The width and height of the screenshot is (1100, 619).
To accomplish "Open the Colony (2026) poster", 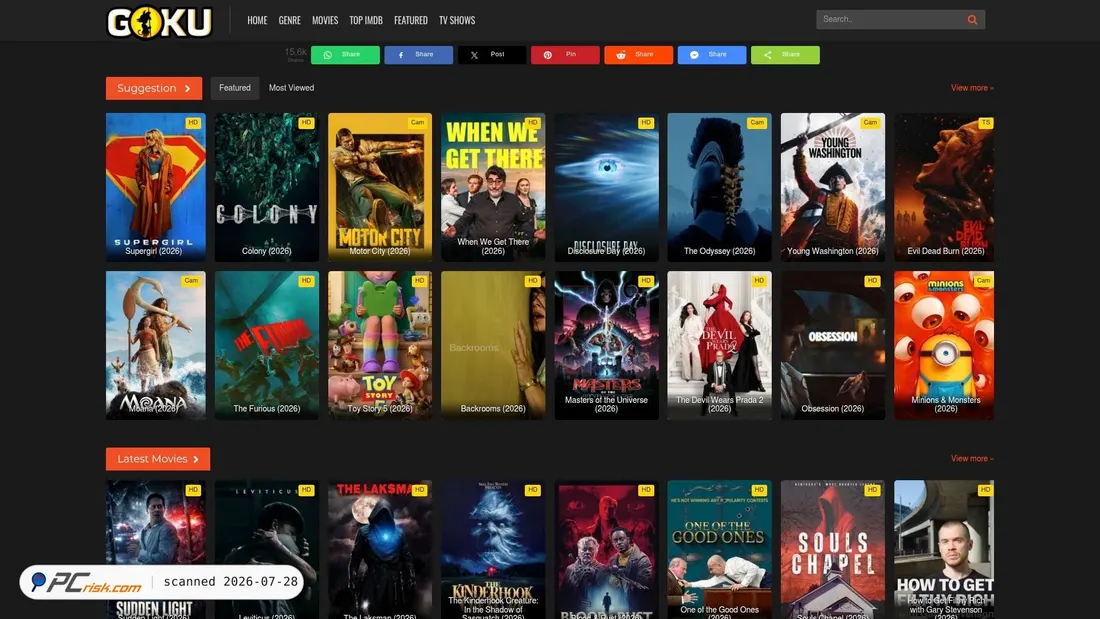I will (x=267, y=187).
